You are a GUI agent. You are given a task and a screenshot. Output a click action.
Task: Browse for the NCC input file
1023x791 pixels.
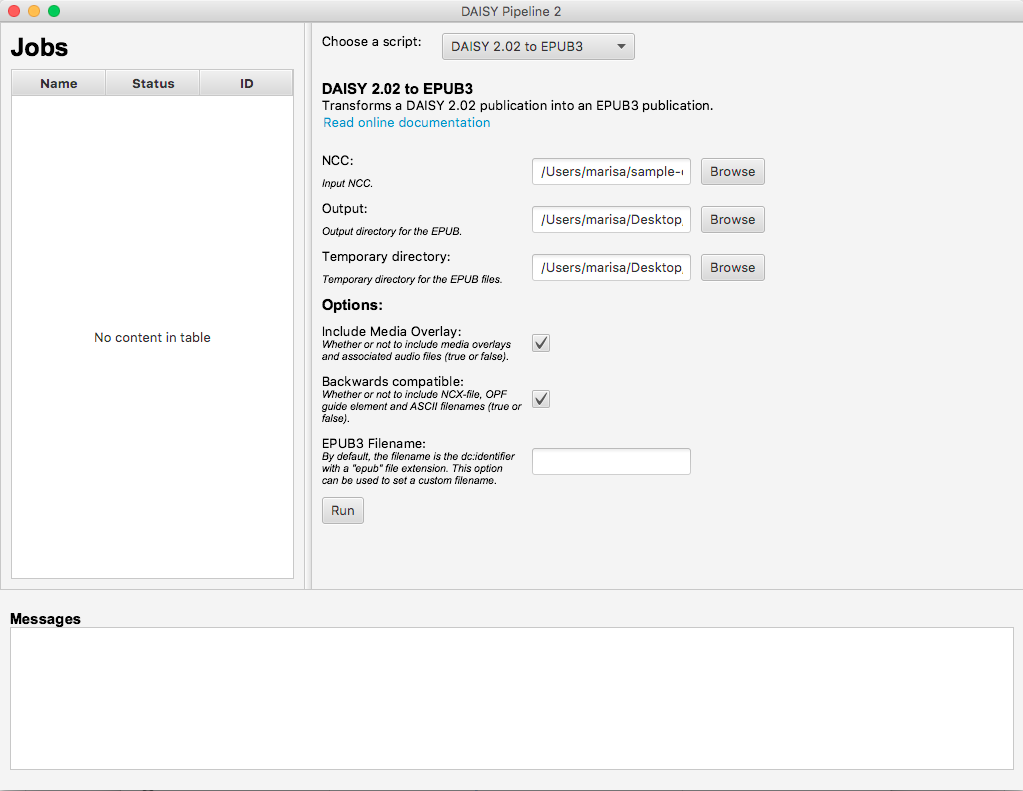[x=732, y=172]
